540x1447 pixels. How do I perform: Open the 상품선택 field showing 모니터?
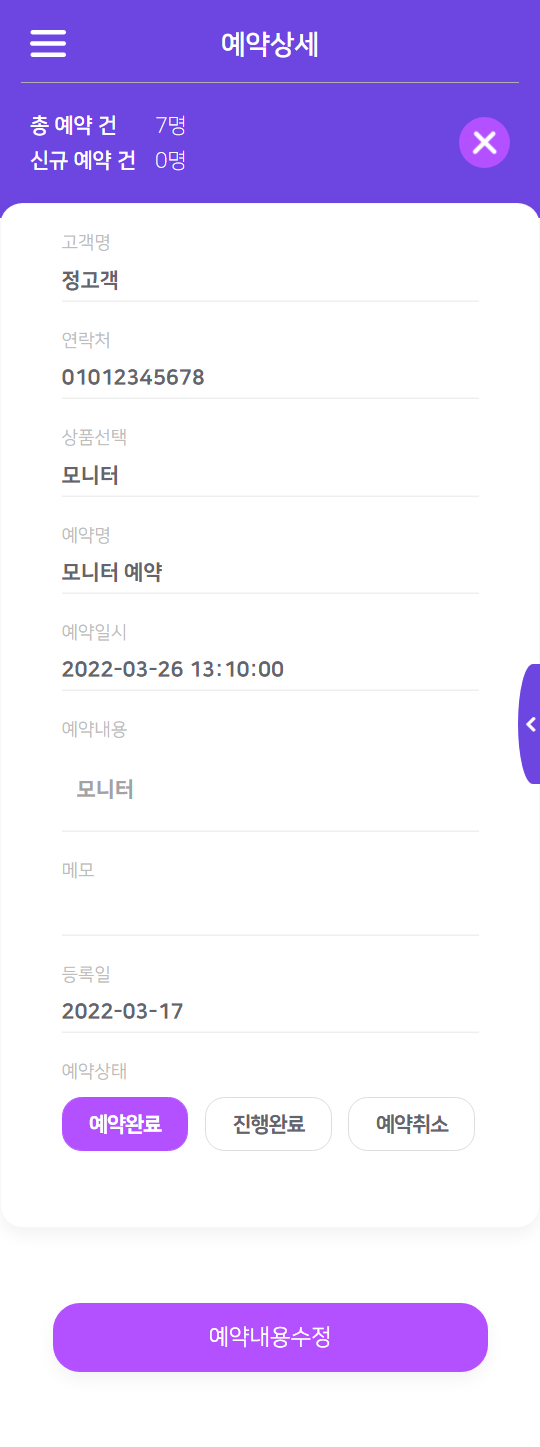[270, 475]
